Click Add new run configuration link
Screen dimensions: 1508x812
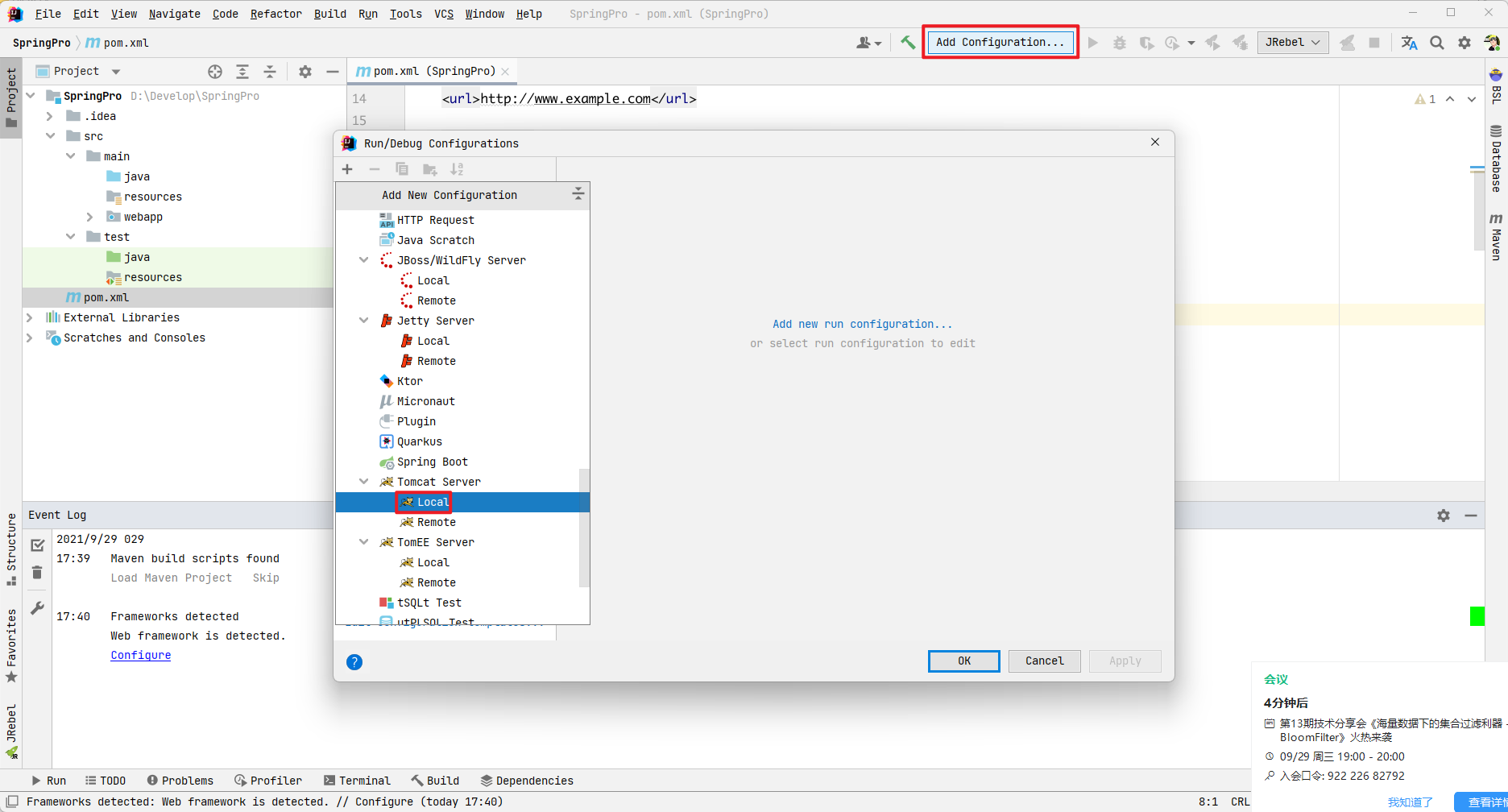point(863,324)
